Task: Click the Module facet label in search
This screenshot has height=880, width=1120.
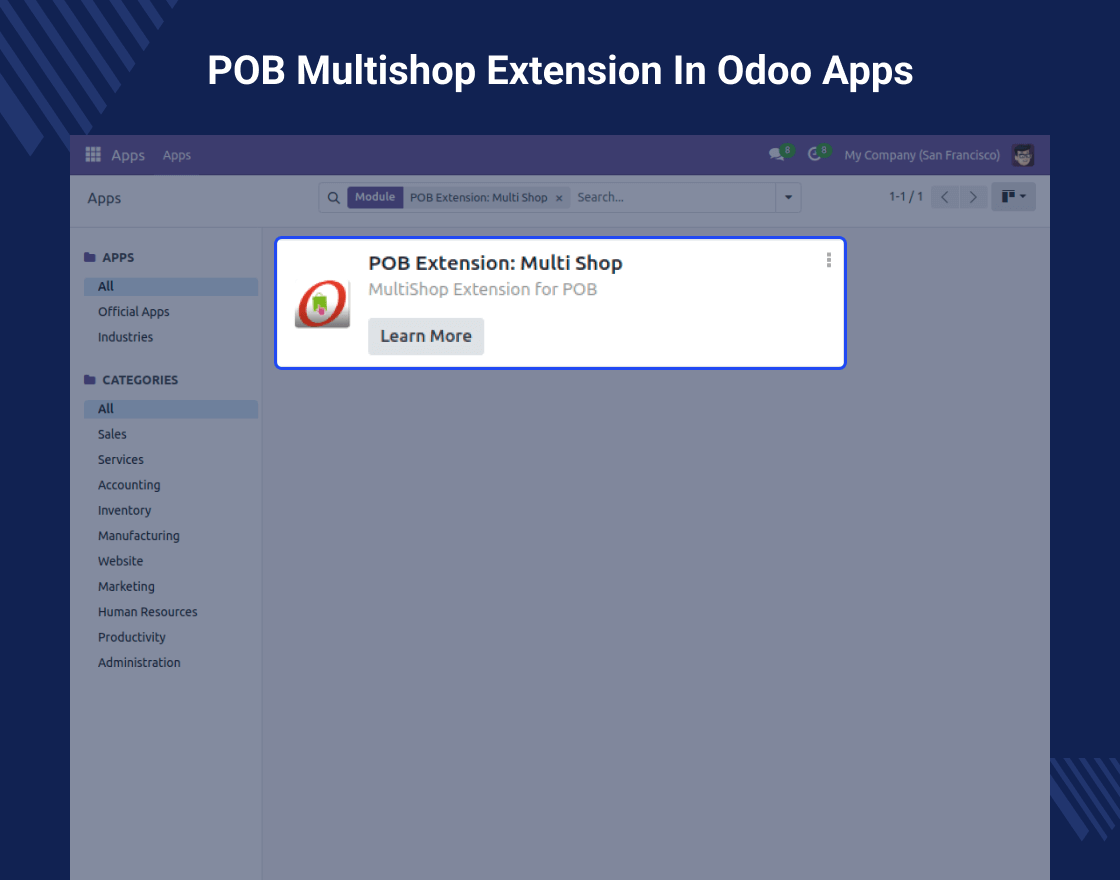Action: (x=375, y=197)
